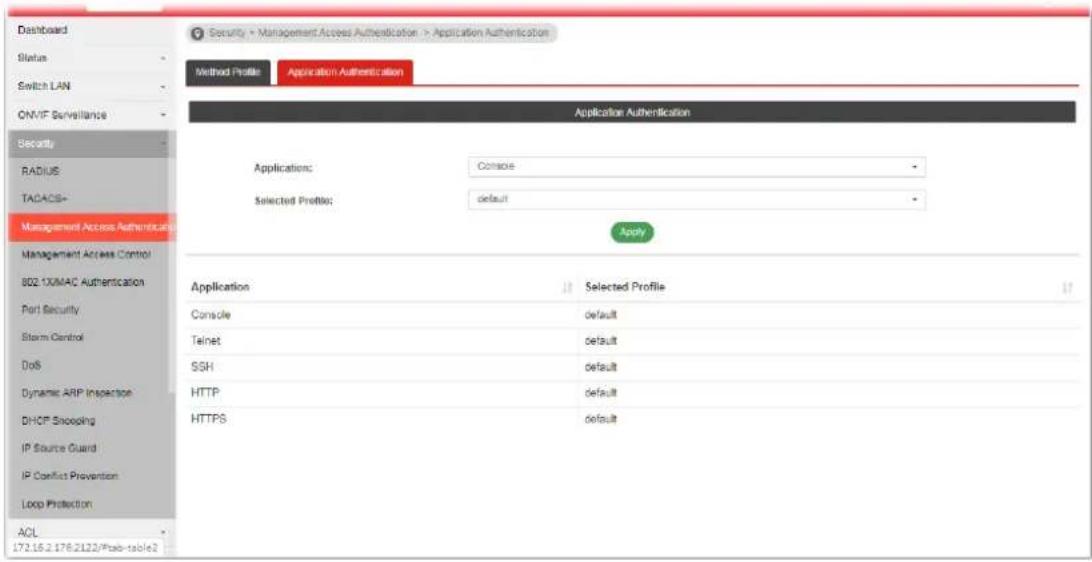Open TACACS+ settings in sidebar
Viewport: 1092px width, 562px height.
[x=44, y=199]
